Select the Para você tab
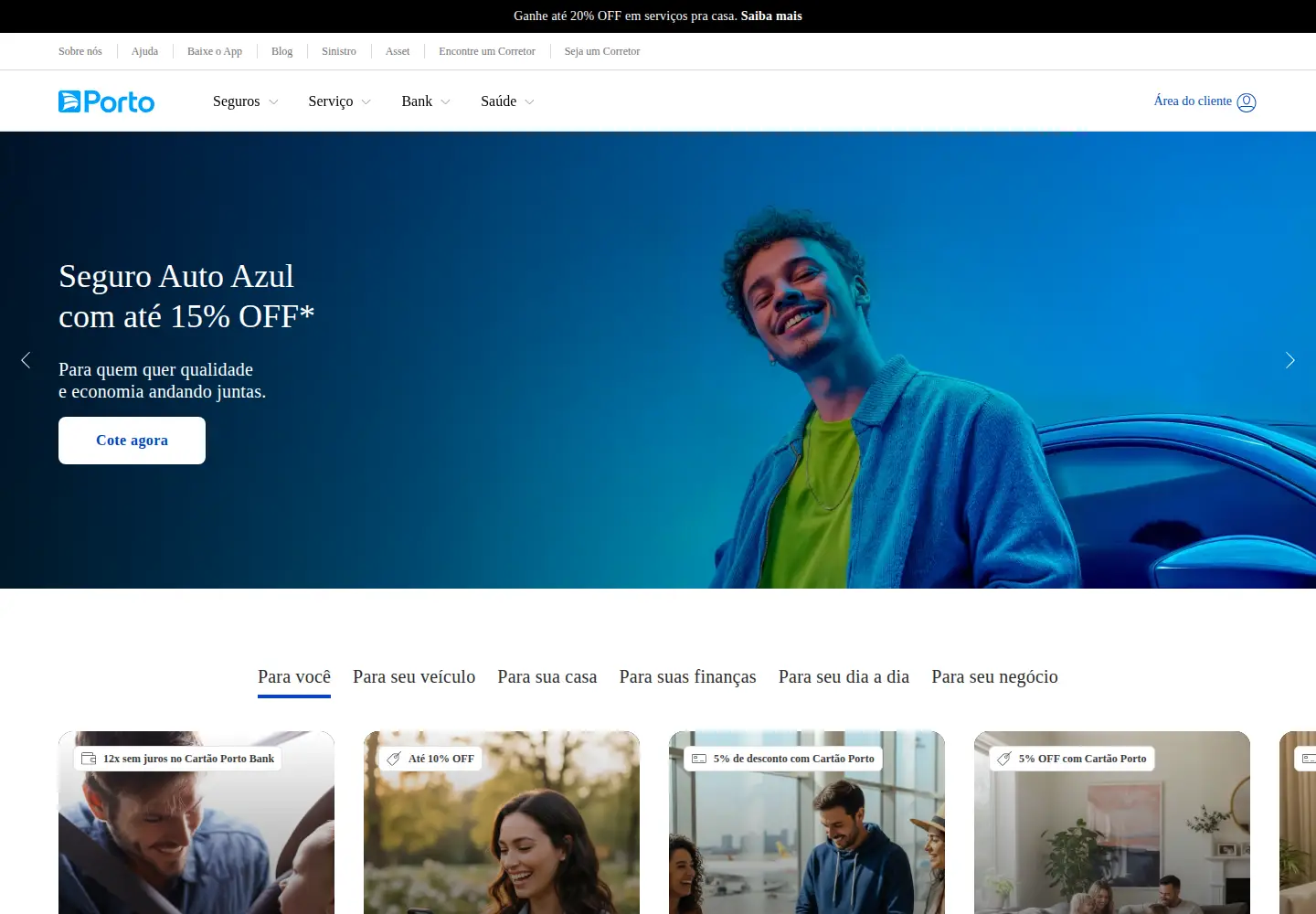Image resolution: width=1316 pixels, height=914 pixels. 294,677
